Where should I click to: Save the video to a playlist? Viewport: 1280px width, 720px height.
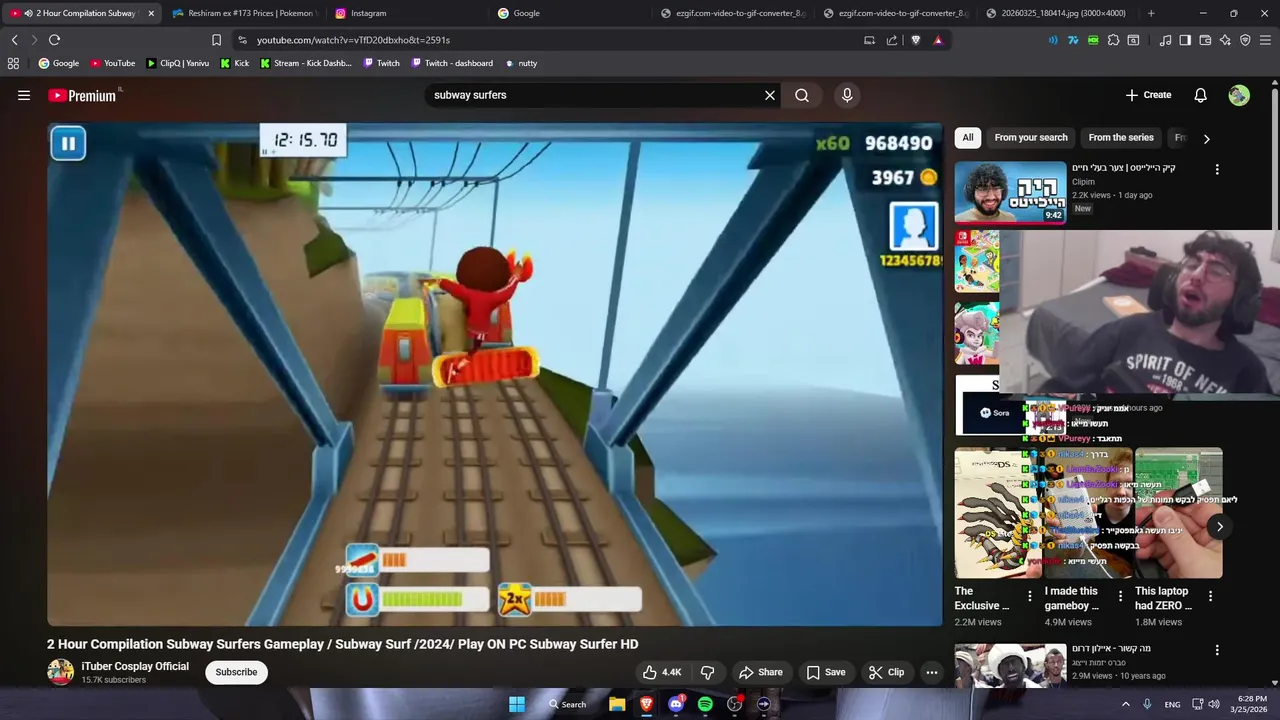click(x=826, y=672)
